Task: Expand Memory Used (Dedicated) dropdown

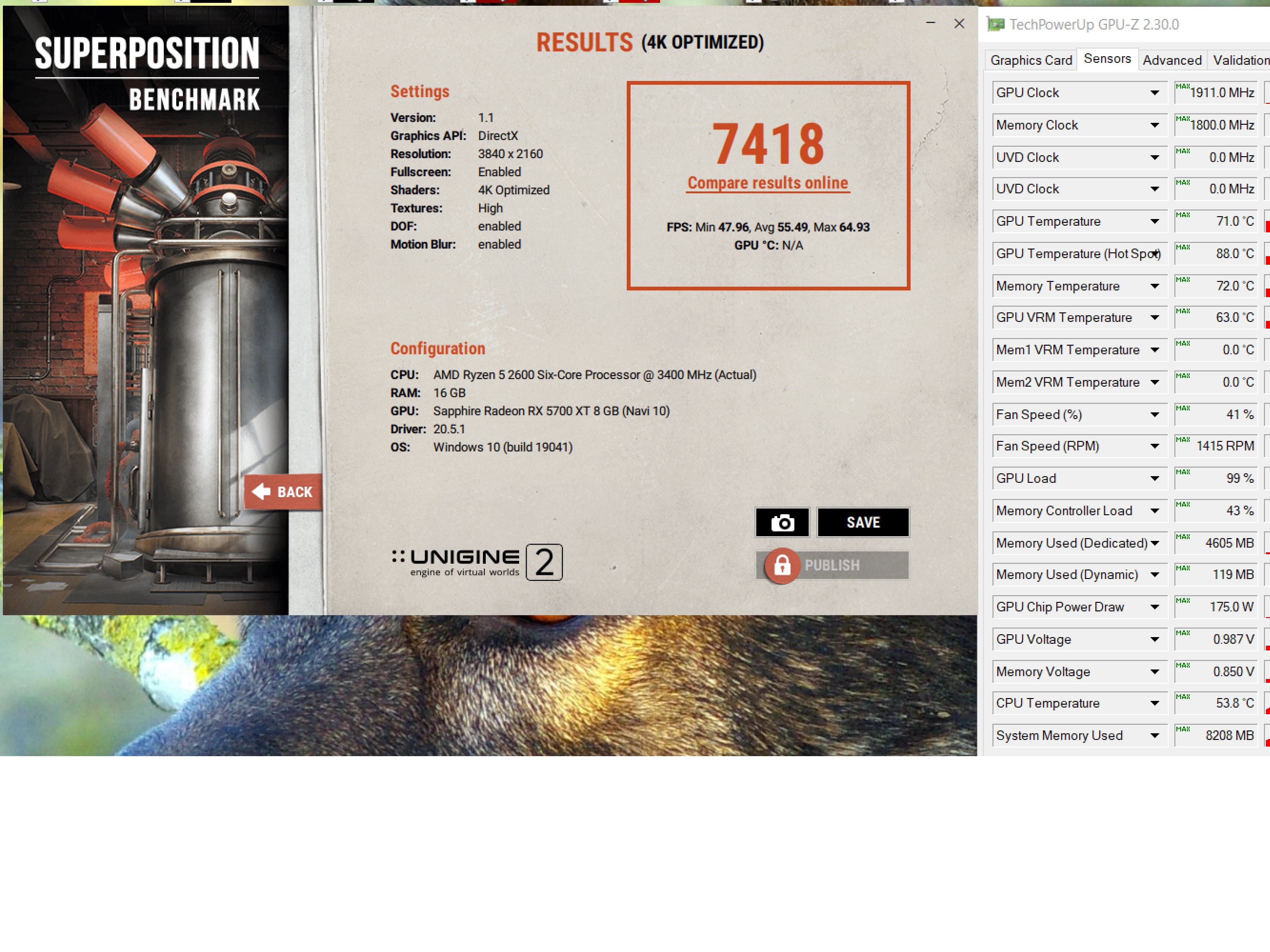Action: tap(1155, 543)
